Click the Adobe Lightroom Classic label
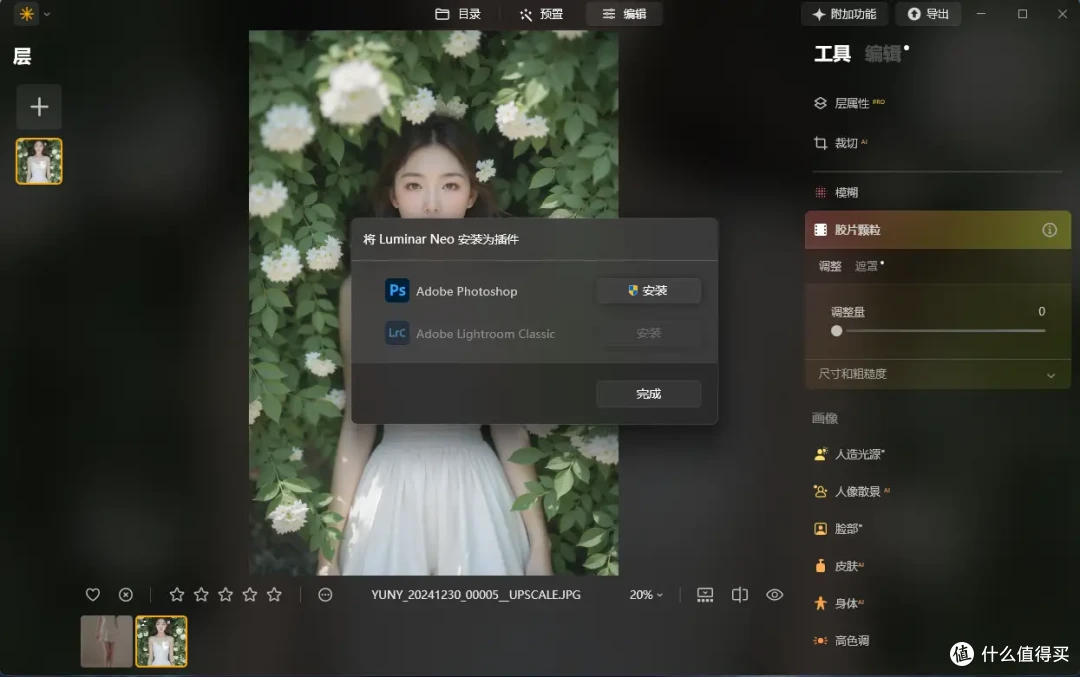This screenshot has height=677, width=1080. (x=485, y=334)
